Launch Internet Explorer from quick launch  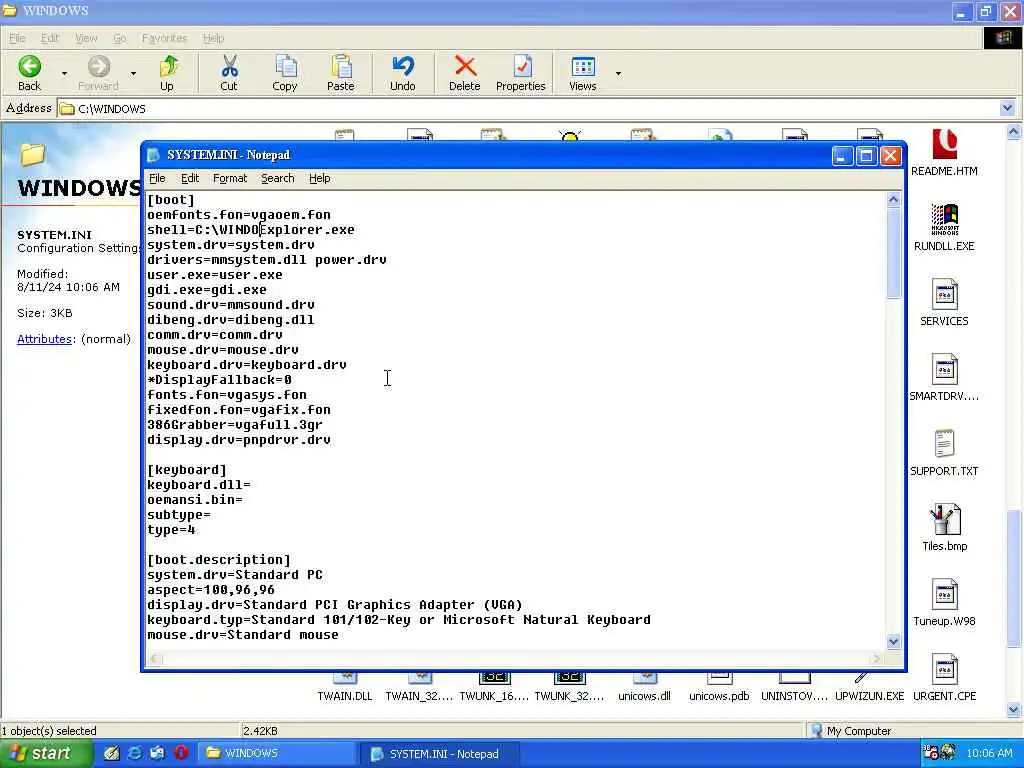[135, 753]
